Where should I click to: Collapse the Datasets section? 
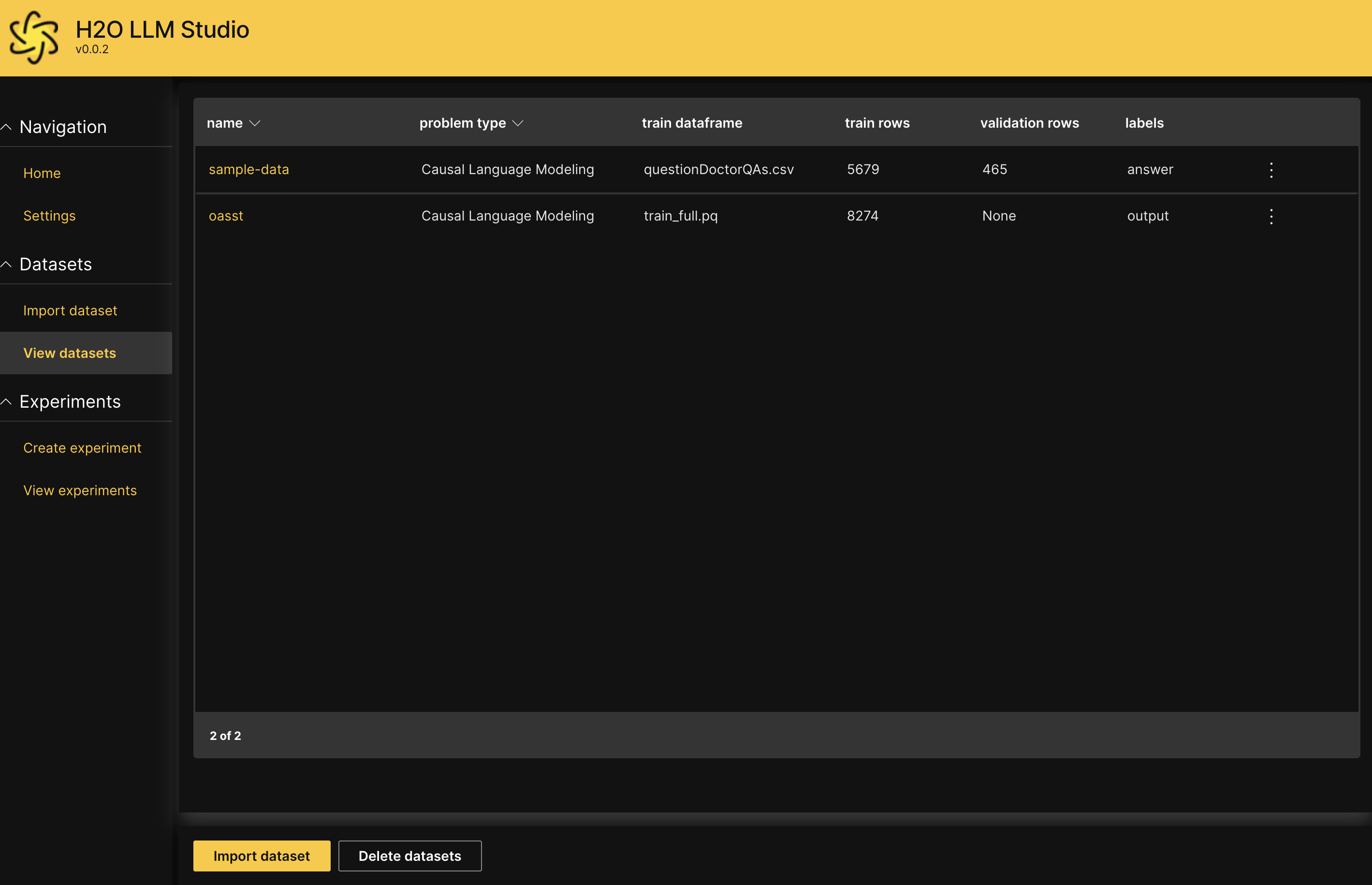[x=8, y=264]
